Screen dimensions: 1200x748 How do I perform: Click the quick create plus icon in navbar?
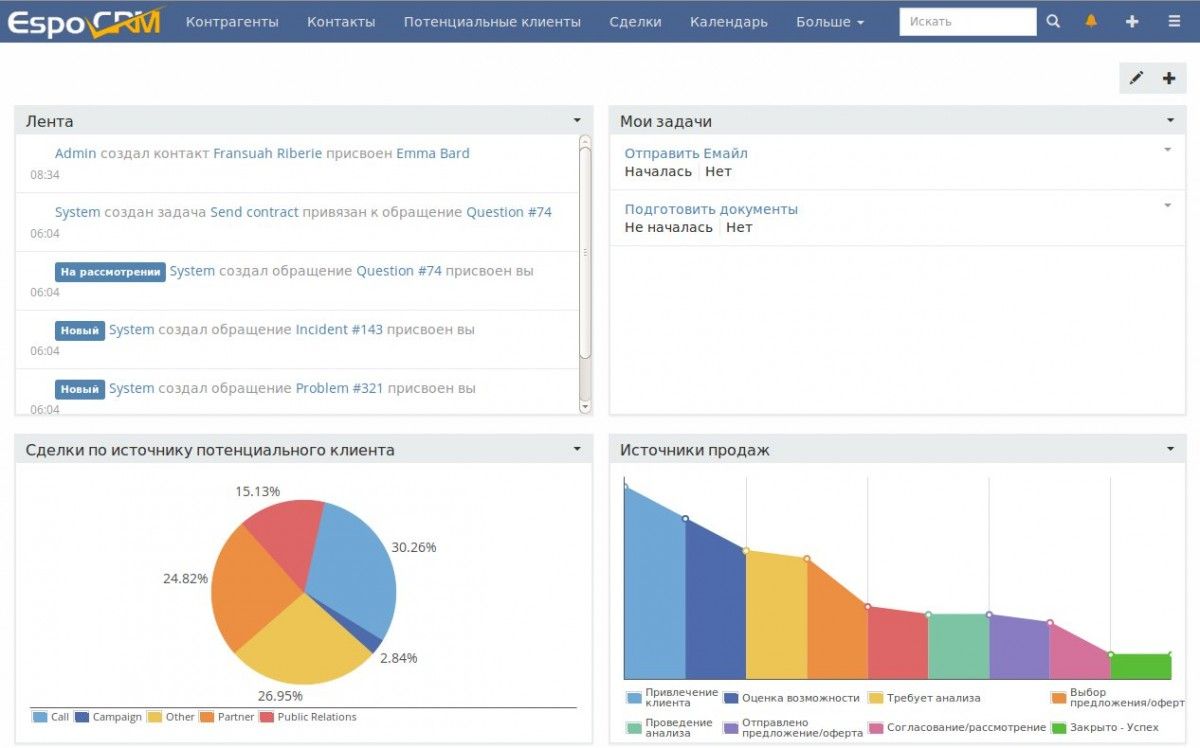point(1132,21)
